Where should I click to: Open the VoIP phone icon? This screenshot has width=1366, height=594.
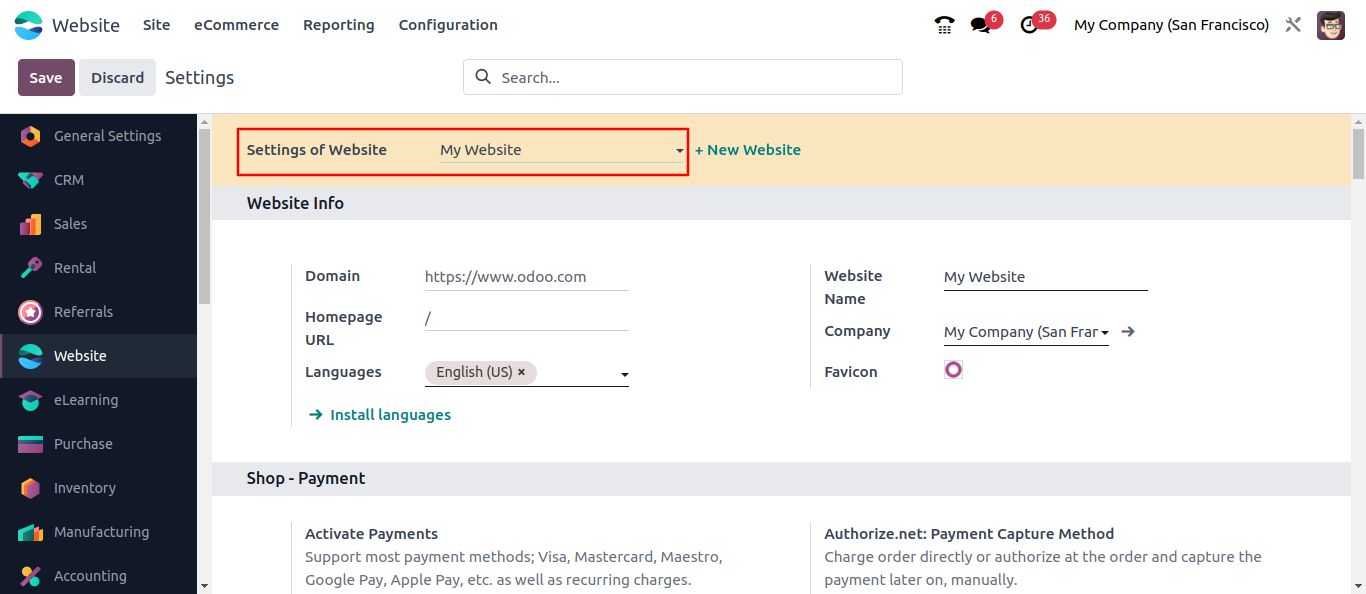[944, 25]
